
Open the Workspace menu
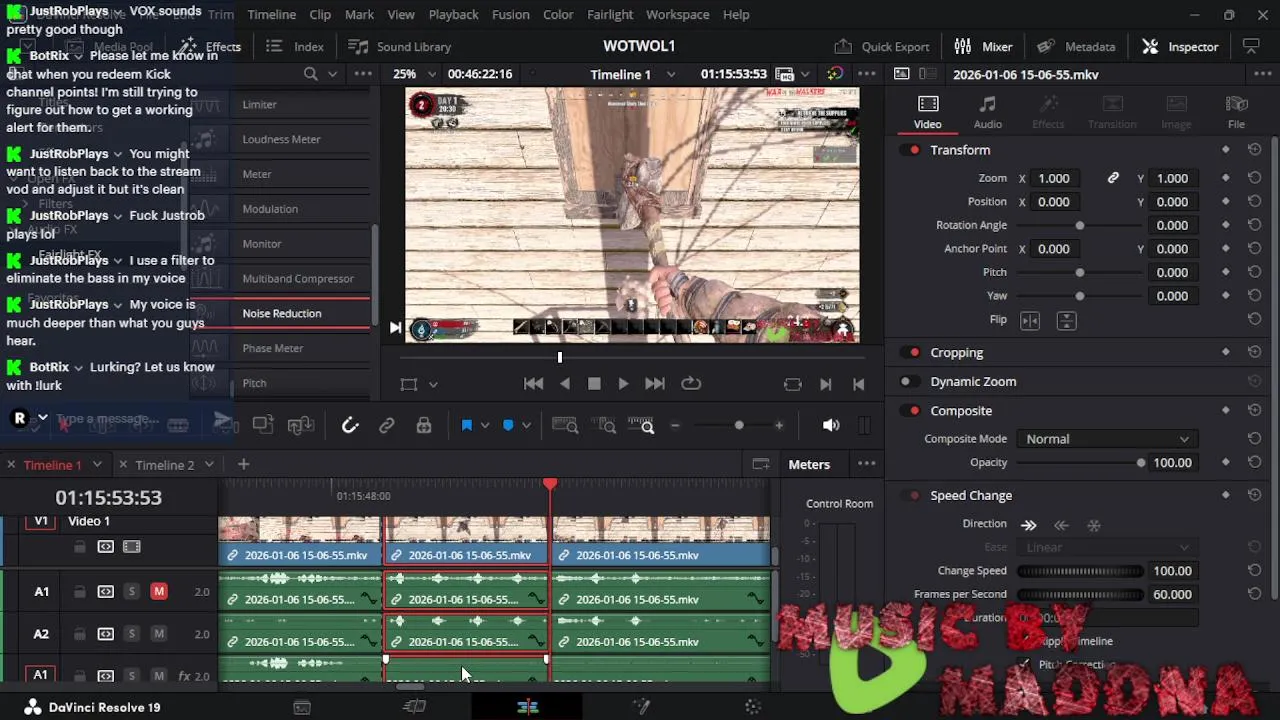tap(677, 15)
